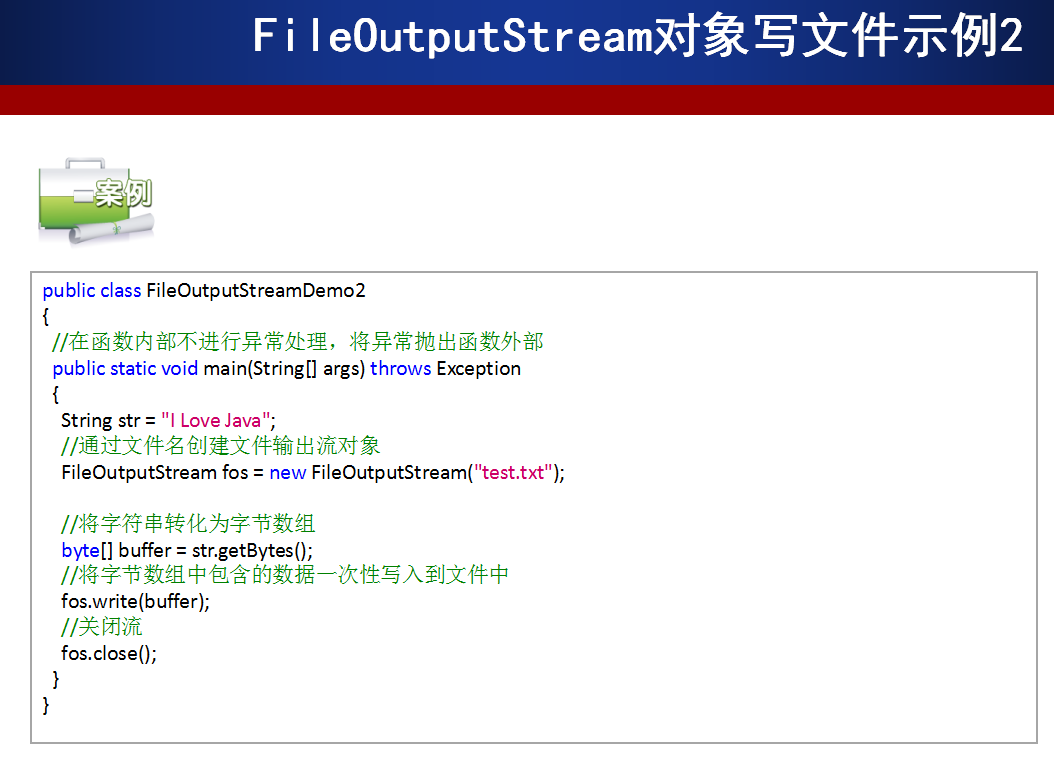The width and height of the screenshot is (1054, 762).
Task: Click the comment 关闭流
Action: (x=102, y=627)
